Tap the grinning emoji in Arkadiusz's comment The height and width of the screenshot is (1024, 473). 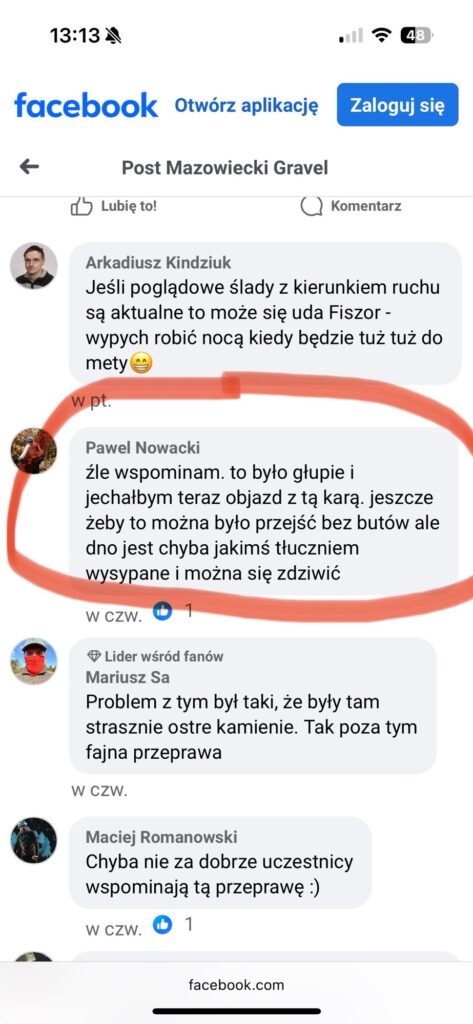coord(140,362)
